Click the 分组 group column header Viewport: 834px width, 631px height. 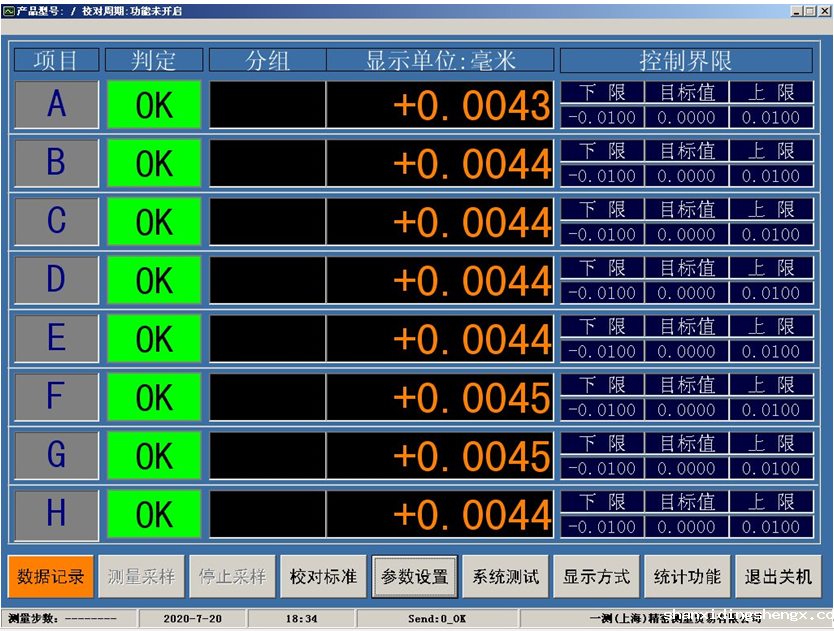click(267, 60)
